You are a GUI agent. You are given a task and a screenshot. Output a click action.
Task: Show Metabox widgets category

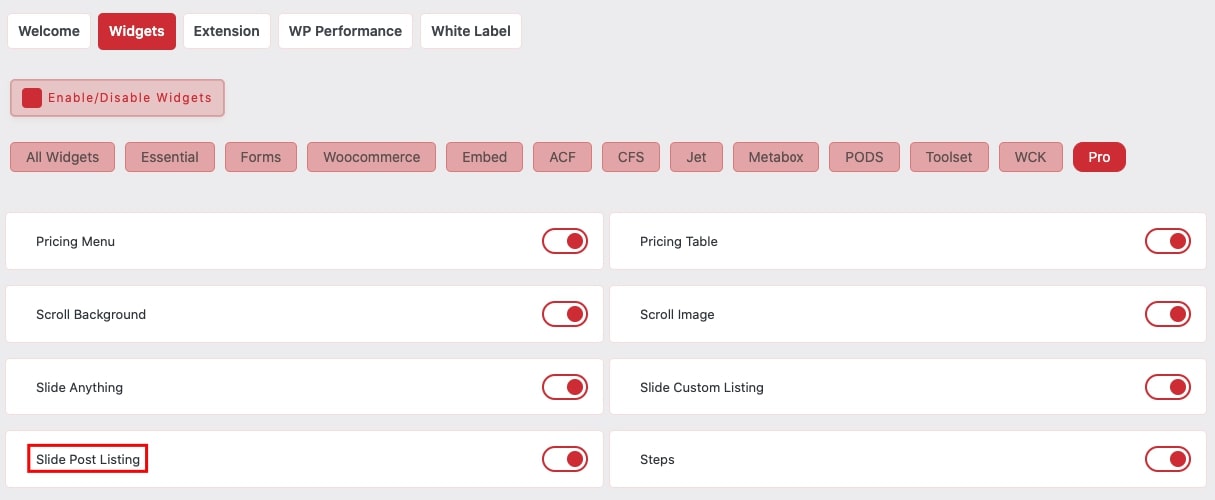pos(776,157)
